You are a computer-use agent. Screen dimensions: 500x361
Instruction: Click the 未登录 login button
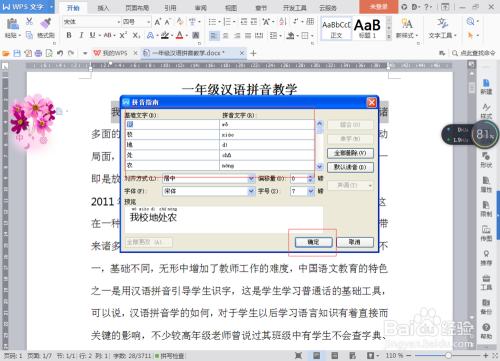click(379, 7)
